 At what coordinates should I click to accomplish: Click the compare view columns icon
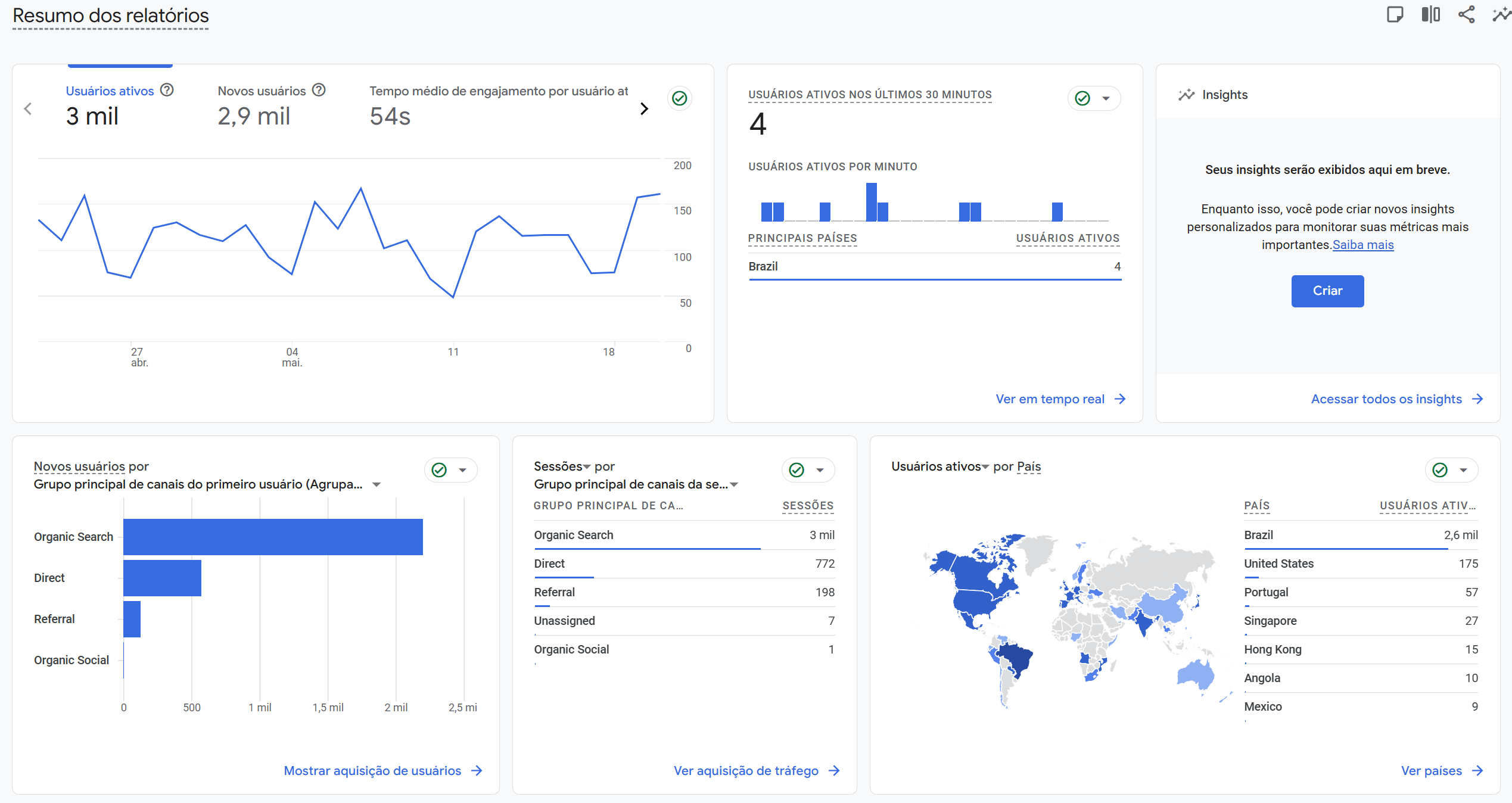(1430, 14)
